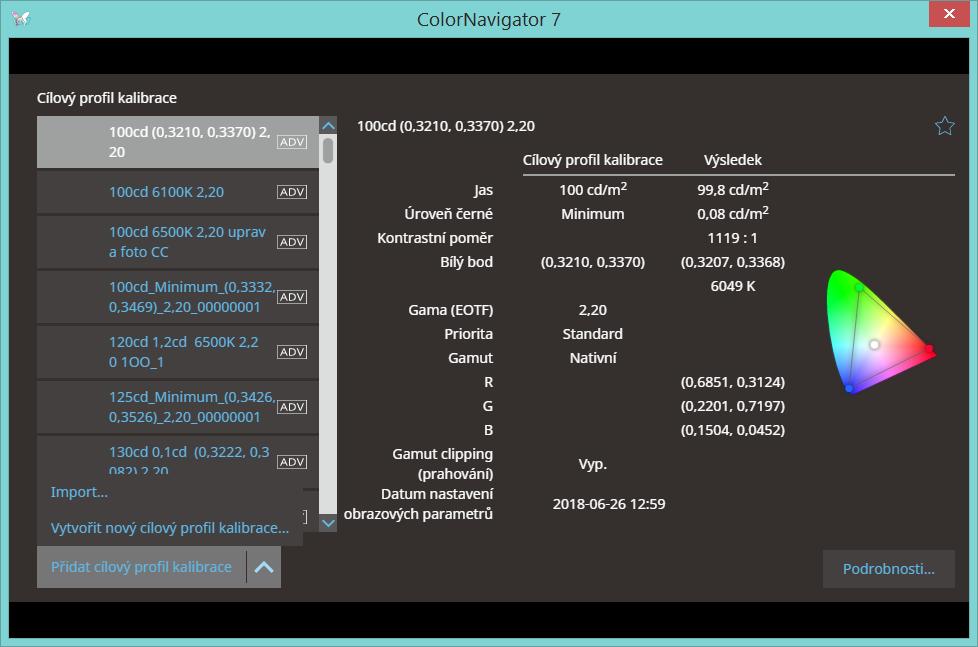The image size is (978, 647).
Task: Open Podrobnosti... details button
Action: [x=888, y=569]
